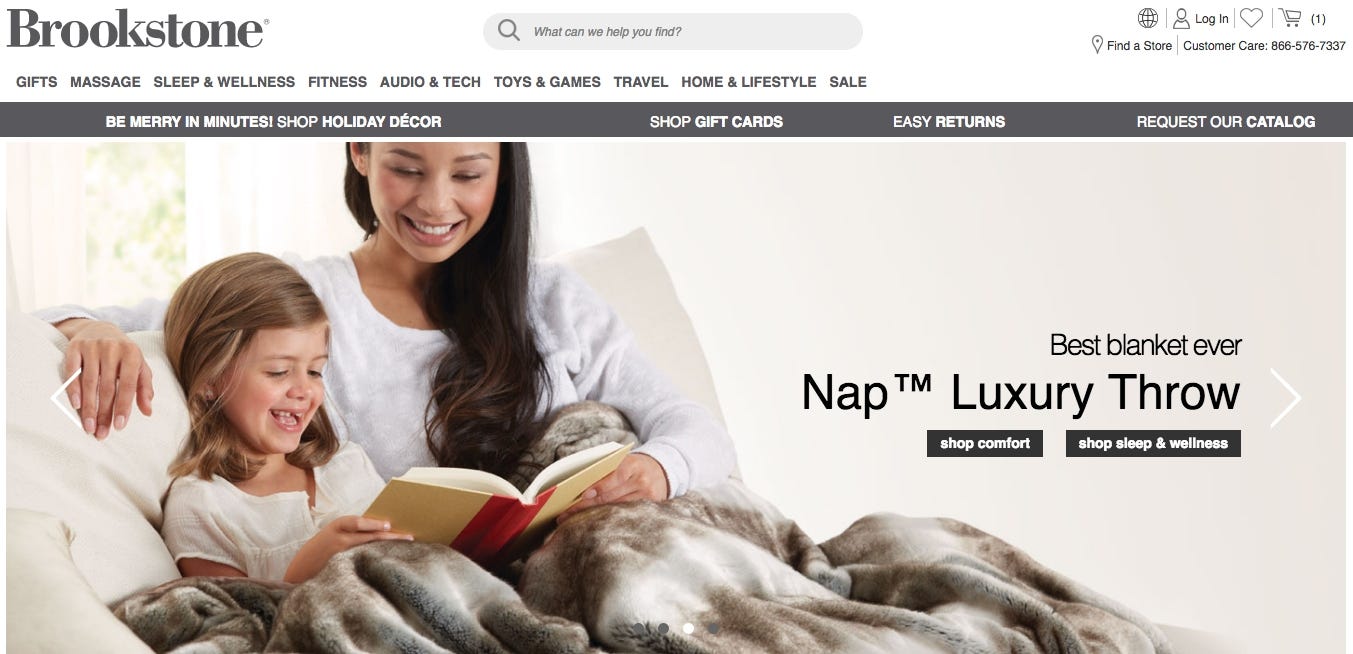The width and height of the screenshot is (1353, 654).
Task: Open the wishlist heart icon
Action: tap(1251, 18)
